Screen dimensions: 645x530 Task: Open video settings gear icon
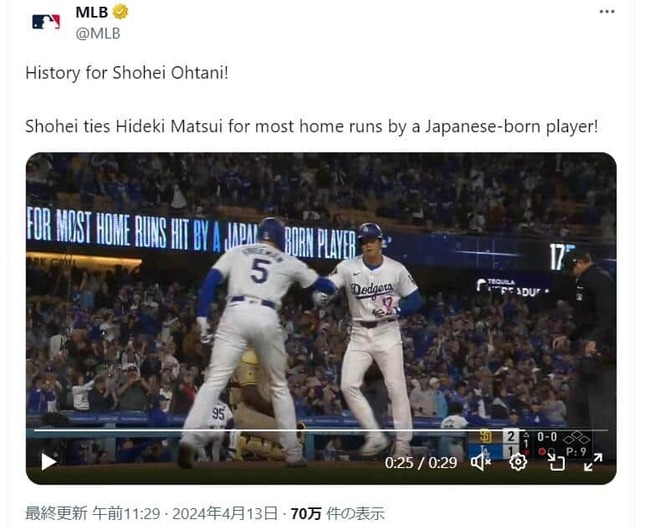coord(518,462)
